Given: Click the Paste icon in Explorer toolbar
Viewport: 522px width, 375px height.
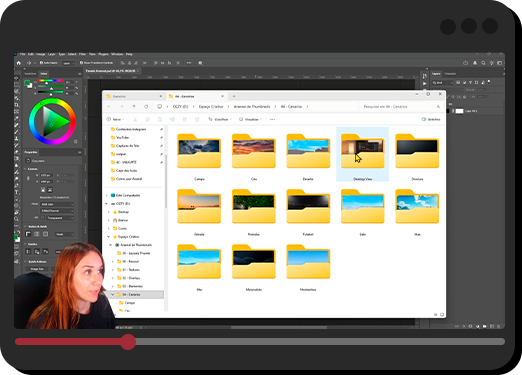Looking at the screenshot, I should pyautogui.click(x=160, y=119).
